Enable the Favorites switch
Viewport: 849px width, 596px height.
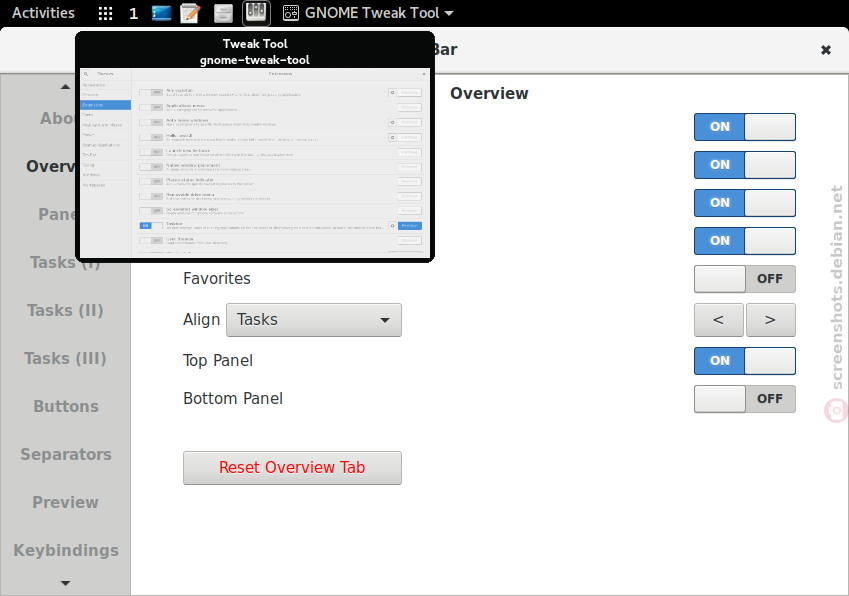tap(744, 279)
